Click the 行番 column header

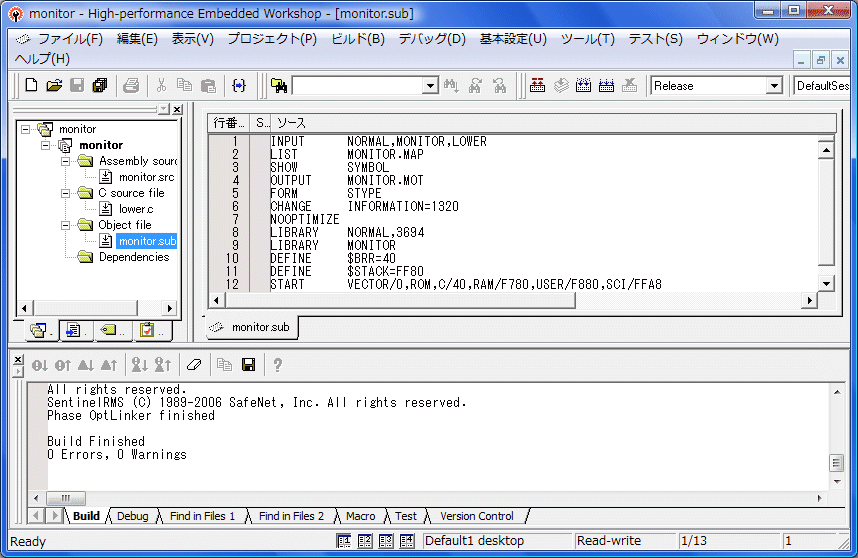tap(228, 123)
